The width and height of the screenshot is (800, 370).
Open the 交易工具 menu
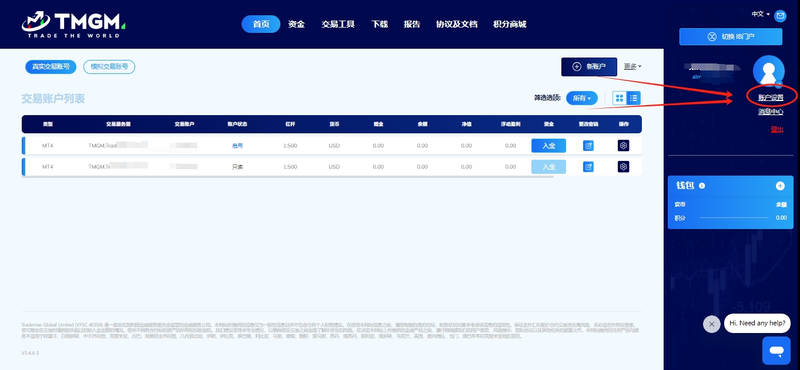(x=338, y=24)
